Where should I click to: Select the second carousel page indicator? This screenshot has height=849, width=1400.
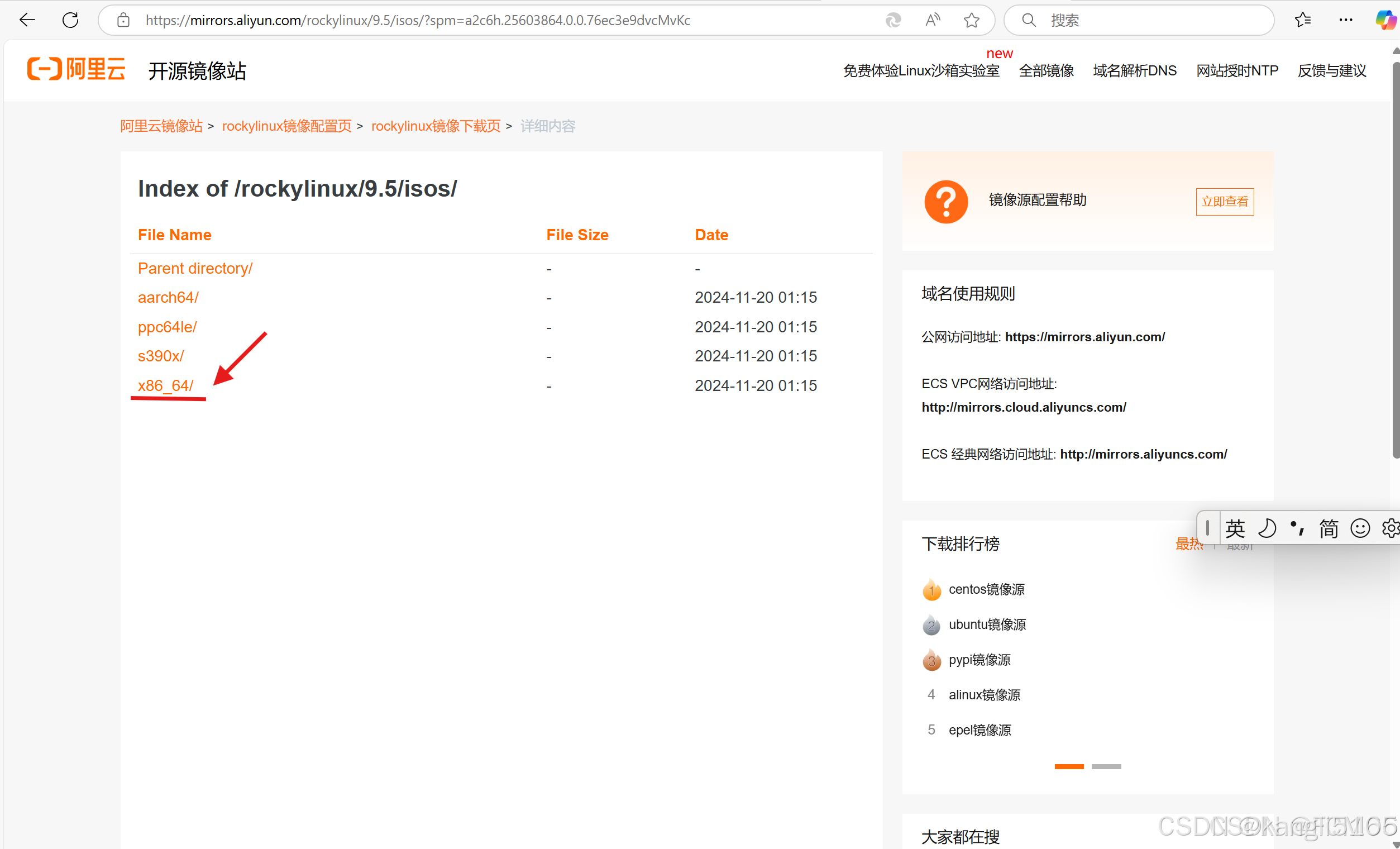click(1106, 766)
